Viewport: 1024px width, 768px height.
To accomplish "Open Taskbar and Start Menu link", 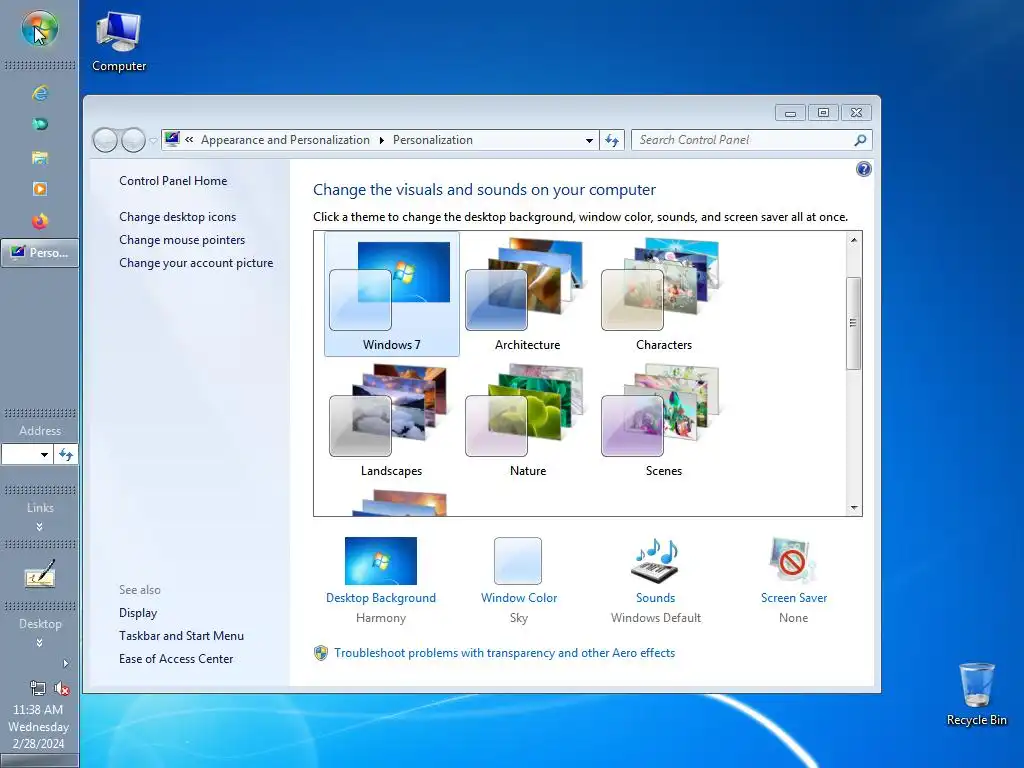I will (181, 635).
